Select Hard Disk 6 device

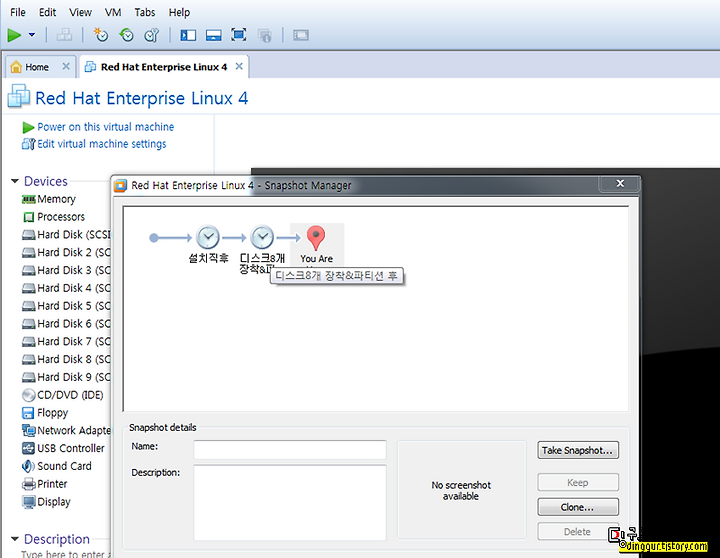coord(66,324)
